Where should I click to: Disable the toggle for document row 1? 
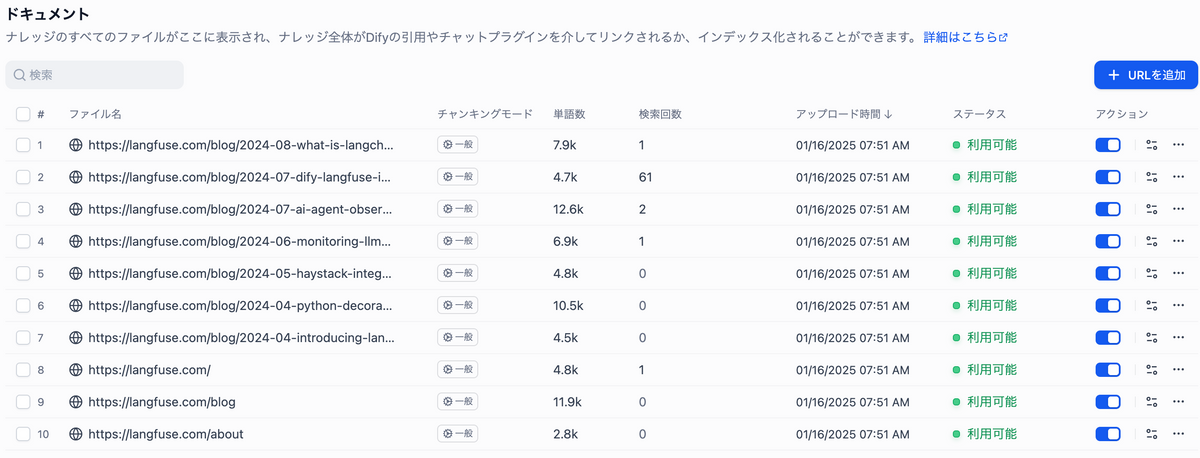pos(1108,145)
